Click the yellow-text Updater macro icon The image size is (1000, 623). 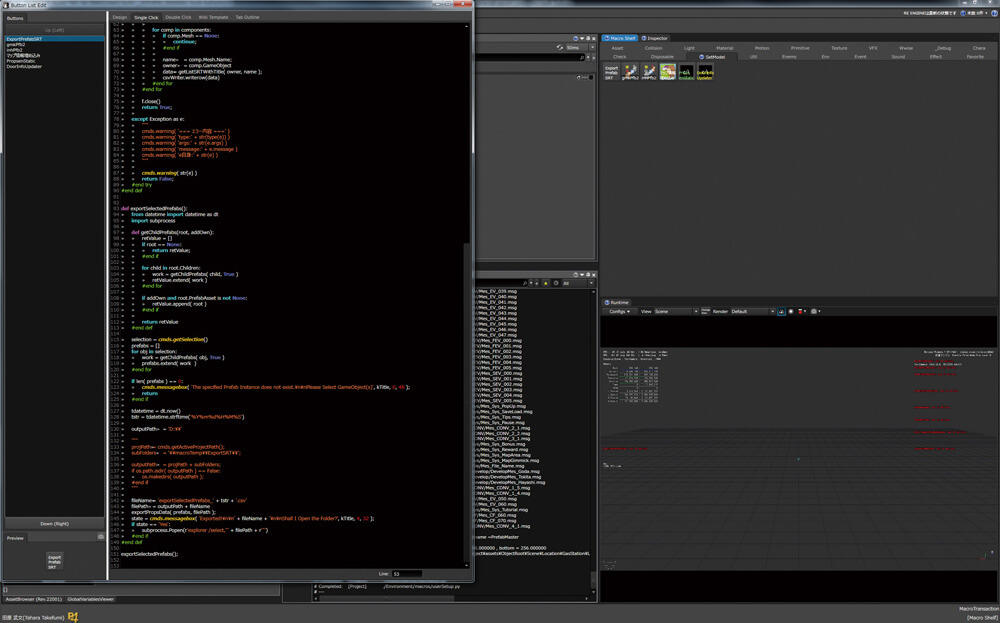tap(705, 72)
